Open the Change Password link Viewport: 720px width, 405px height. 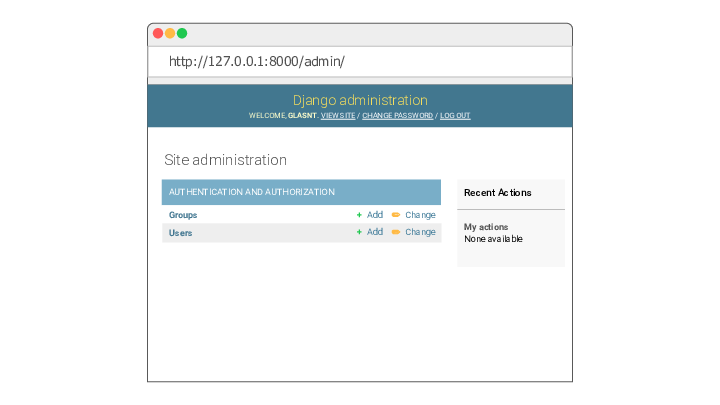click(x=398, y=116)
